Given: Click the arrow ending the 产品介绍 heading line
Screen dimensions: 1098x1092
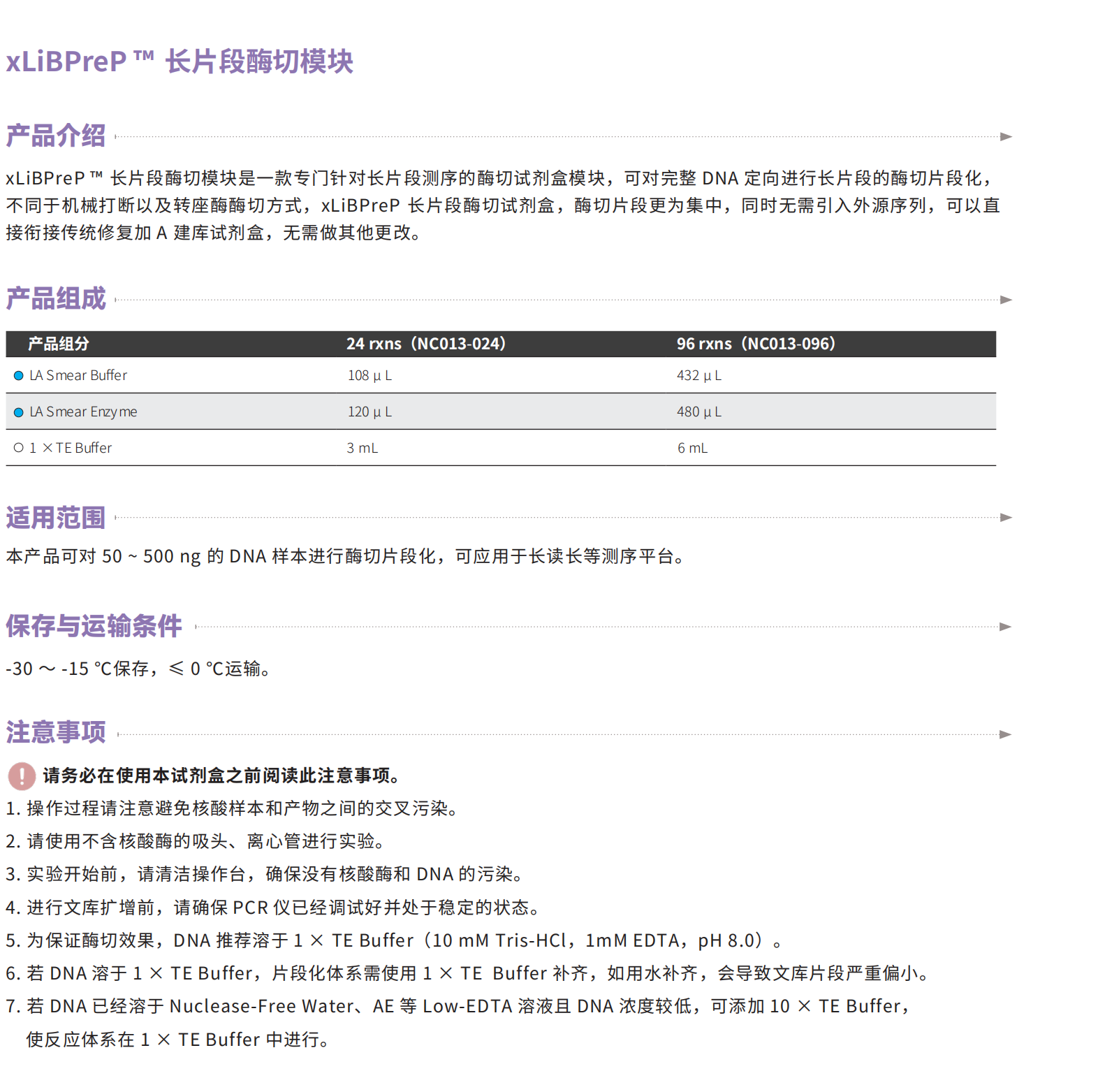Looking at the screenshot, I should [x=1006, y=137].
